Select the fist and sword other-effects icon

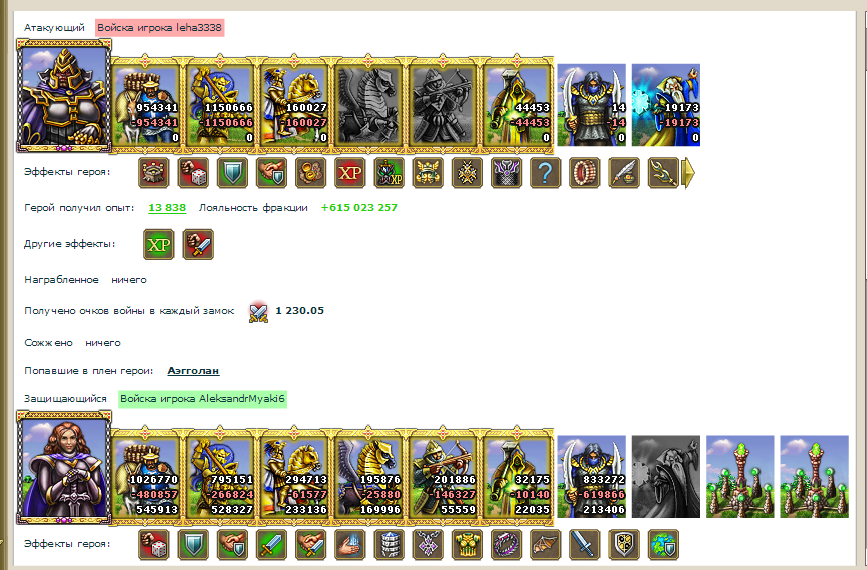click(x=198, y=244)
